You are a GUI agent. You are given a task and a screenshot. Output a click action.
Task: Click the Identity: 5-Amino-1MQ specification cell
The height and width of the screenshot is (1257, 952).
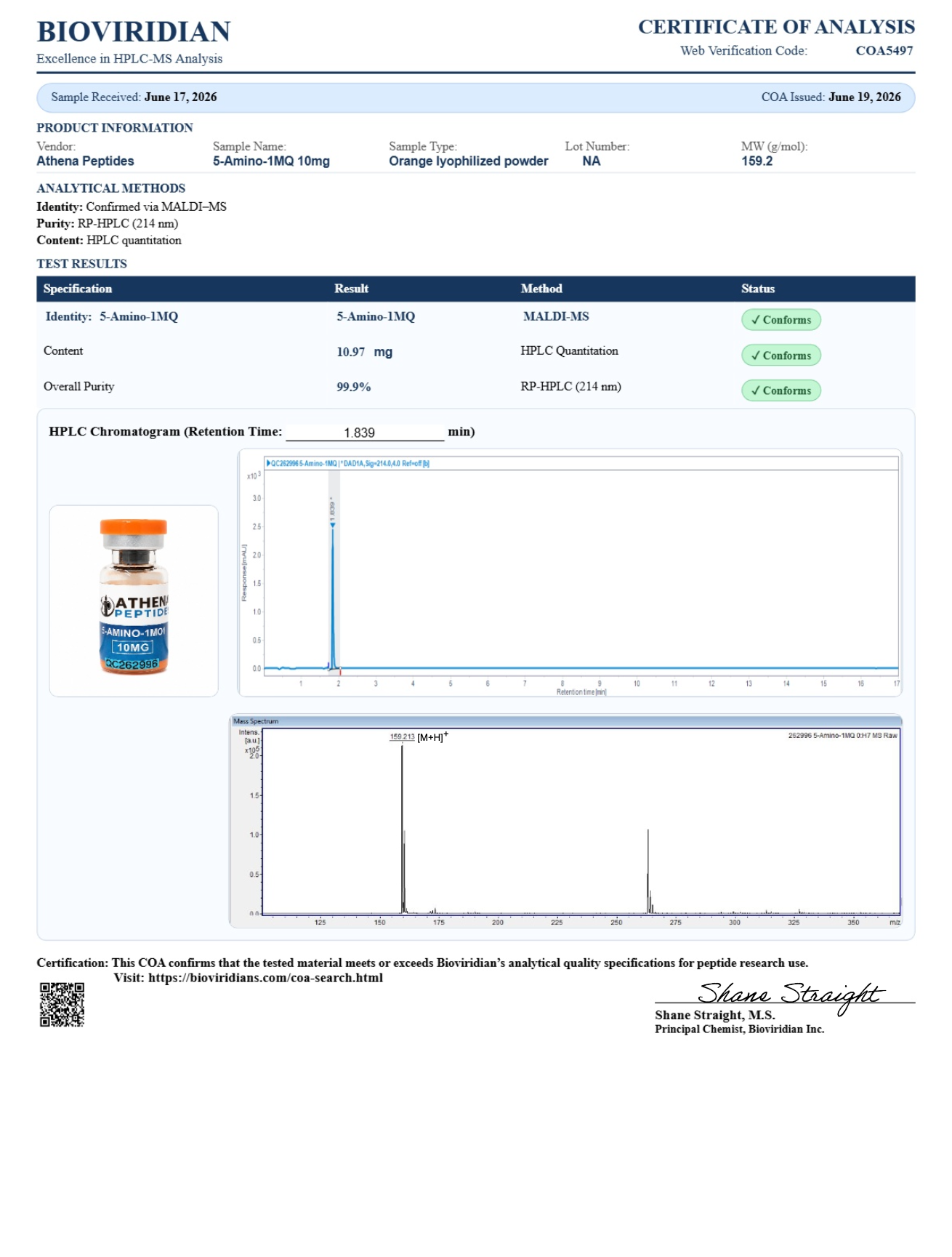[111, 316]
